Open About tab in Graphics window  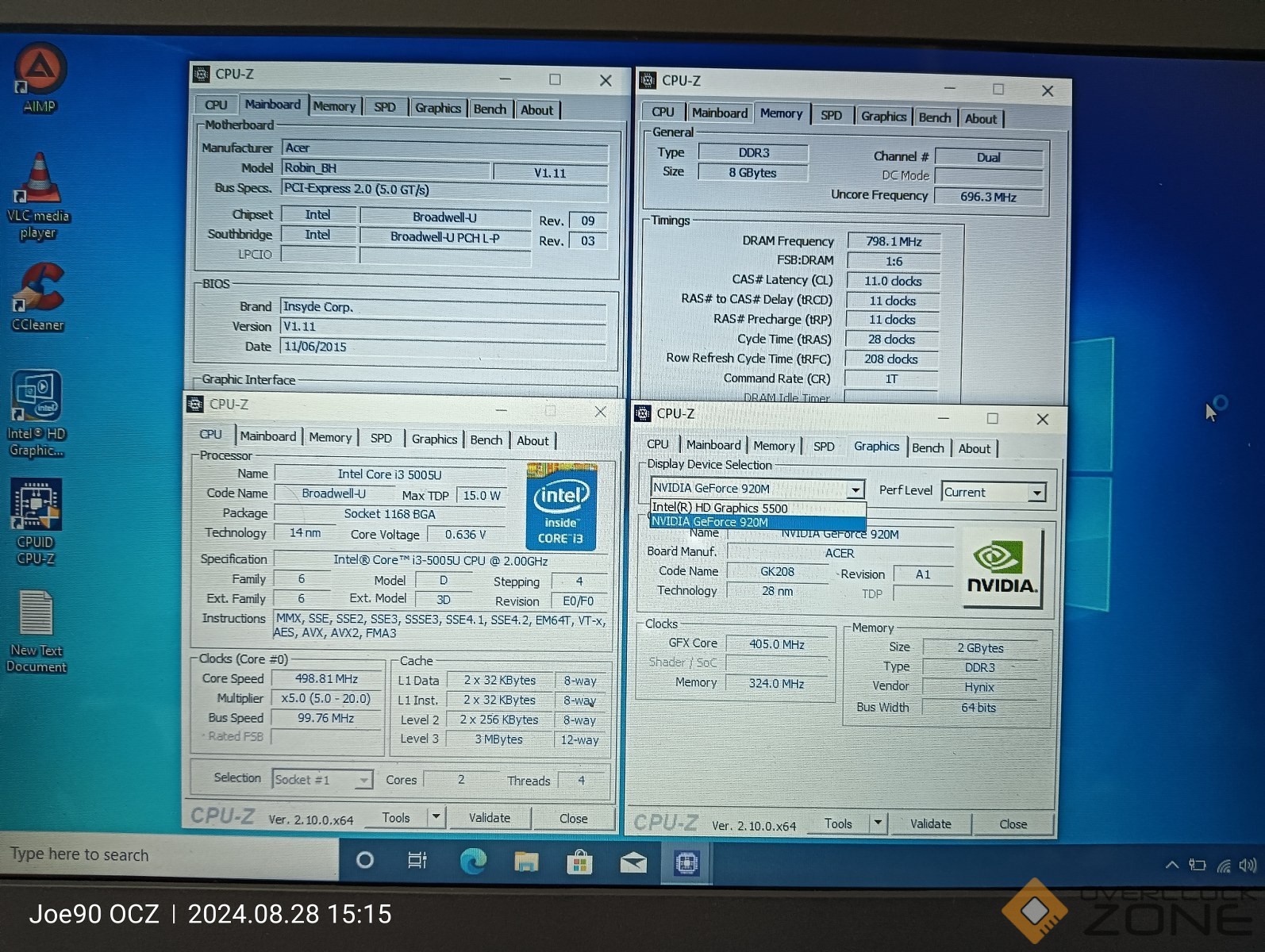[975, 448]
